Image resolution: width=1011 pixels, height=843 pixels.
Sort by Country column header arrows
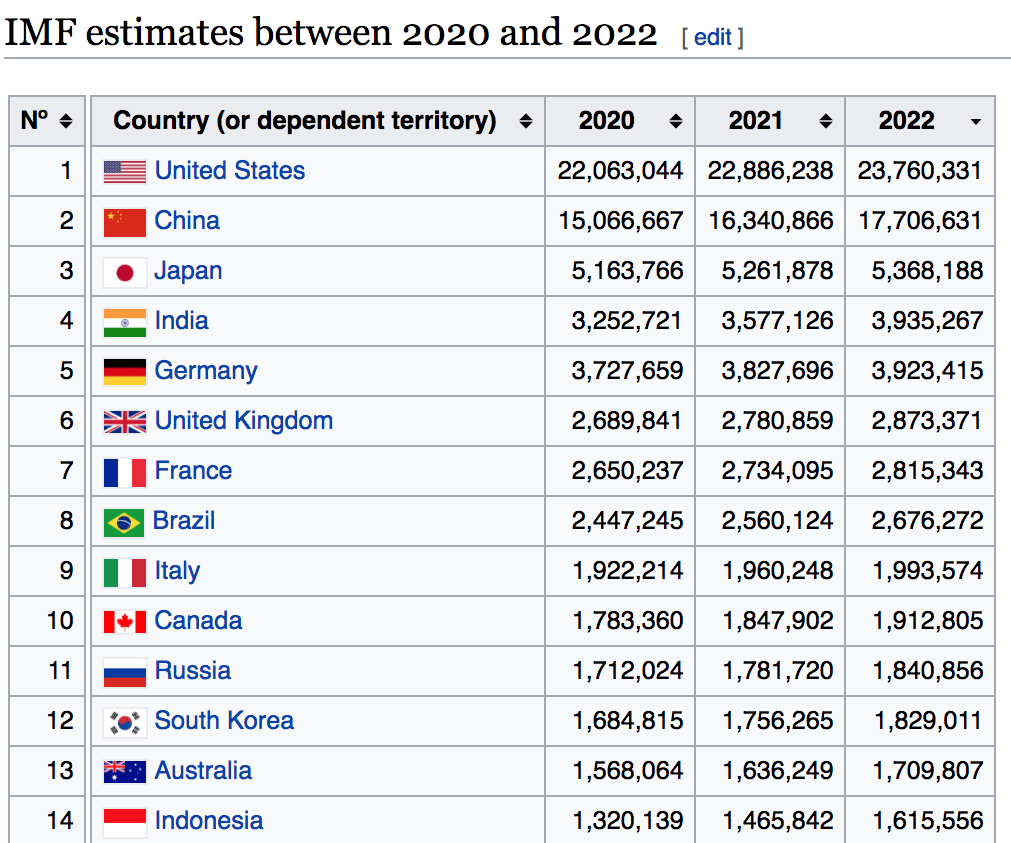(525, 122)
